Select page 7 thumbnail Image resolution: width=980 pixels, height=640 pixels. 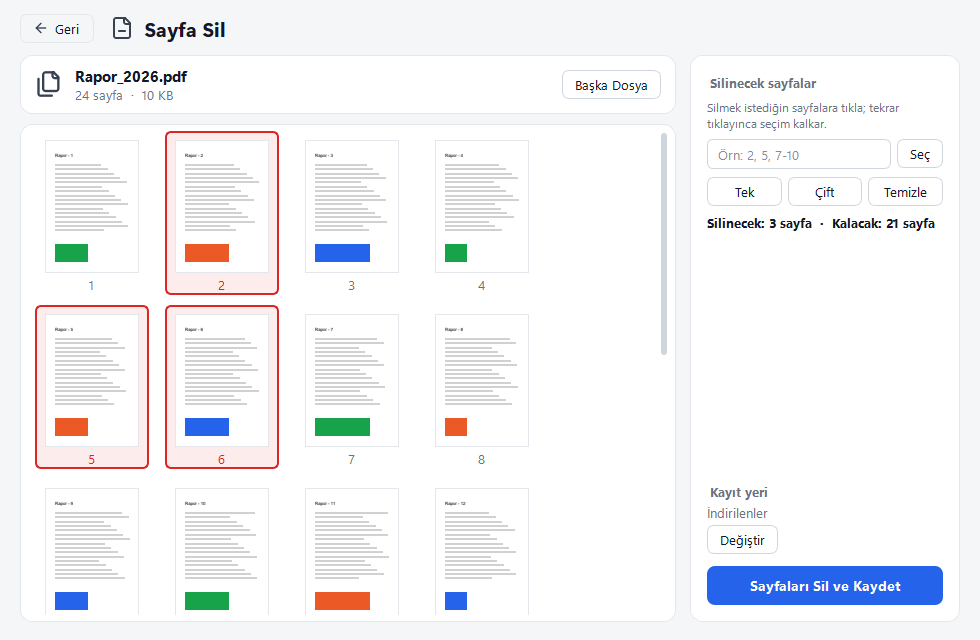352,387
